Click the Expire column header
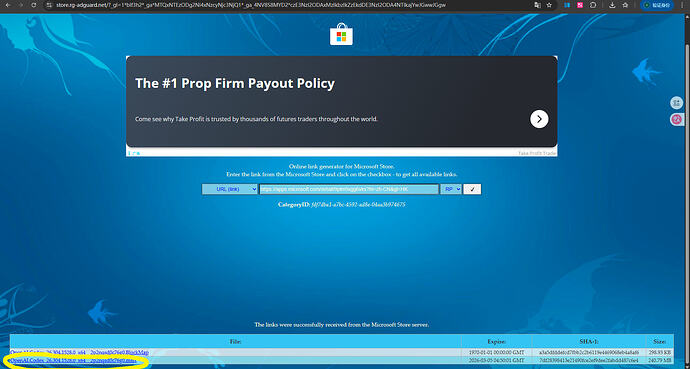This screenshot has height=369, width=690. click(x=496, y=341)
